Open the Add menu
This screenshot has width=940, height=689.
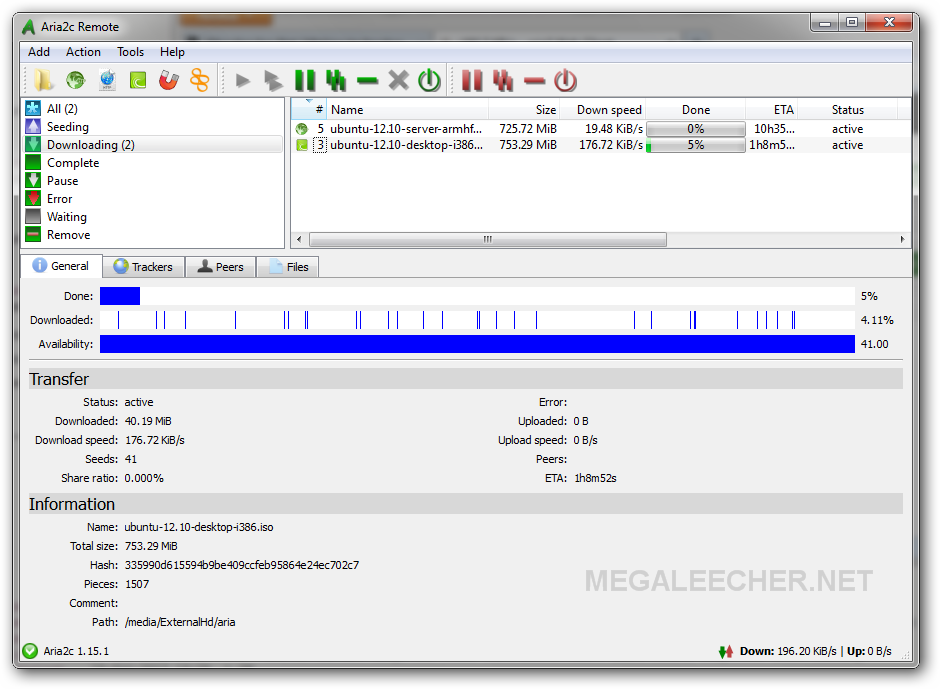coord(39,52)
